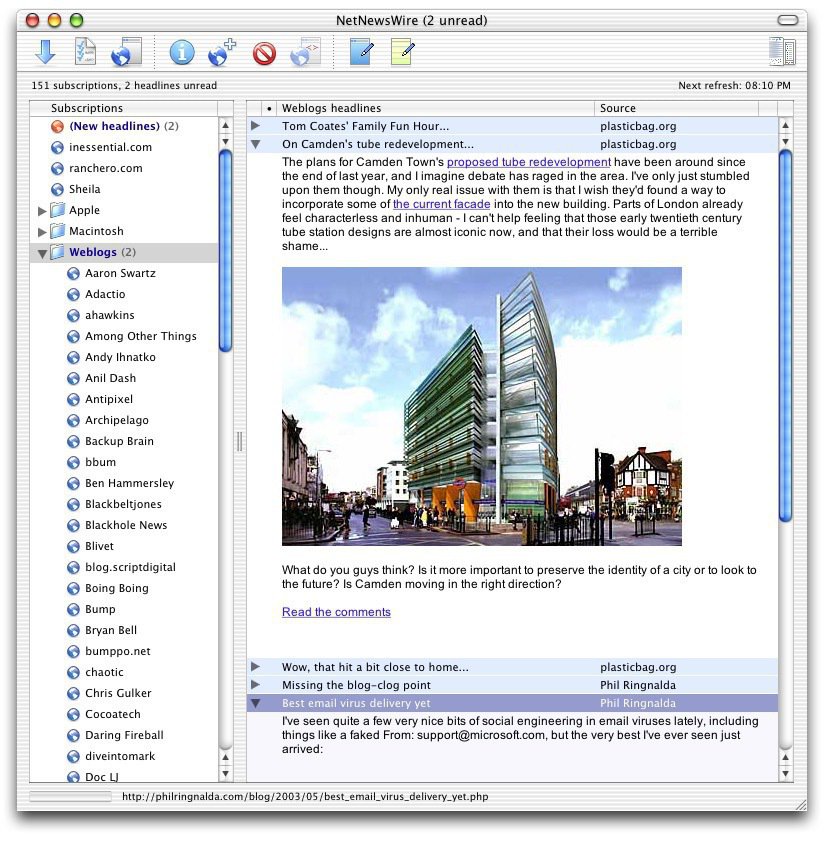The image size is (832, 841).
Task: Open the 'Read the comments' link
Action: [336, 612]
